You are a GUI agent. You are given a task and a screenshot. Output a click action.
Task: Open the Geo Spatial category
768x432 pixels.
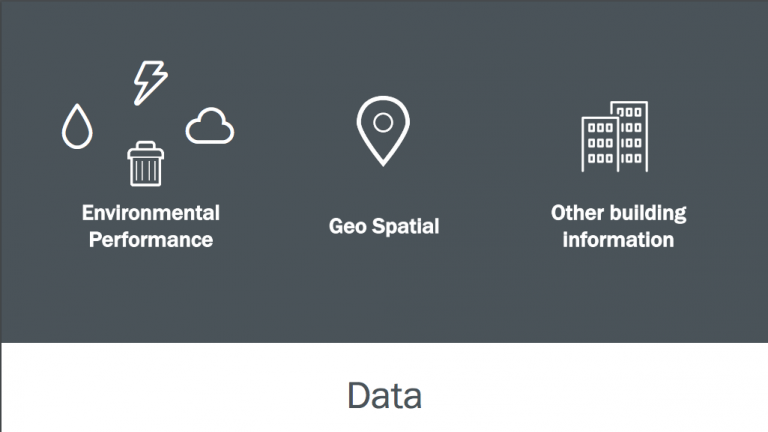384,226
